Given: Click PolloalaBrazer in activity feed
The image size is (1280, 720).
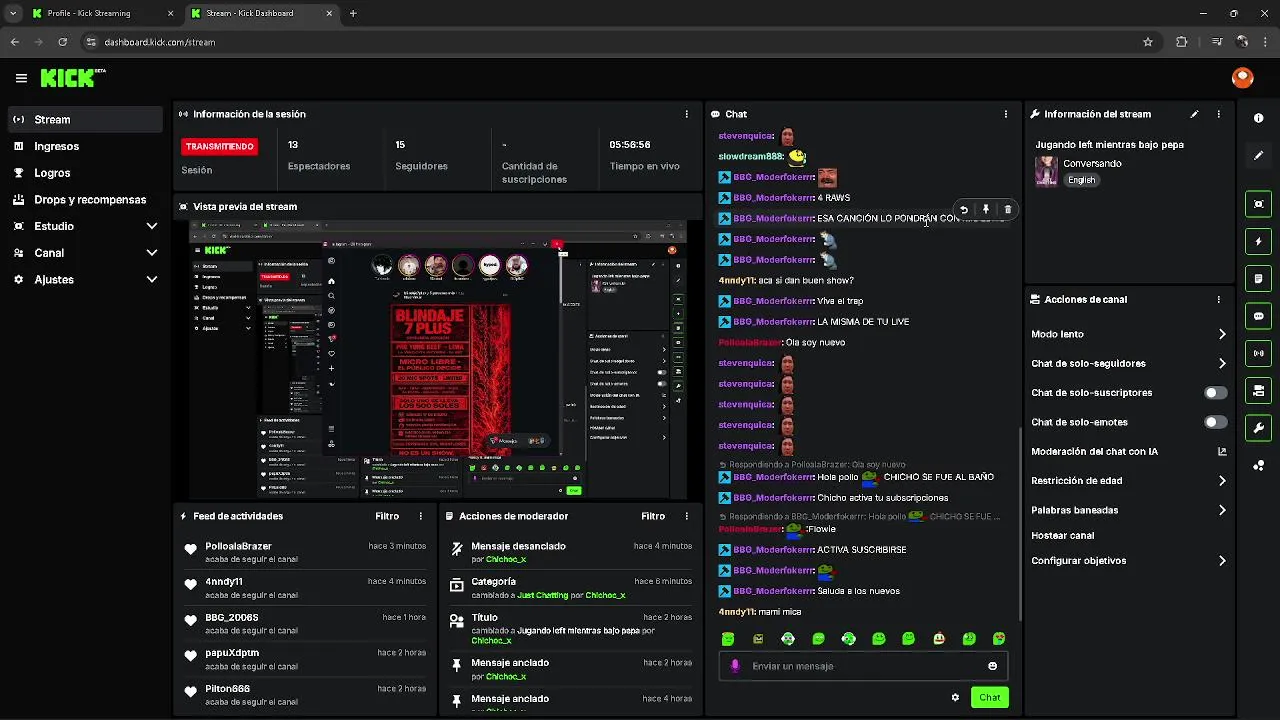Looking at the screenshot, I should (x=238, y=547).
